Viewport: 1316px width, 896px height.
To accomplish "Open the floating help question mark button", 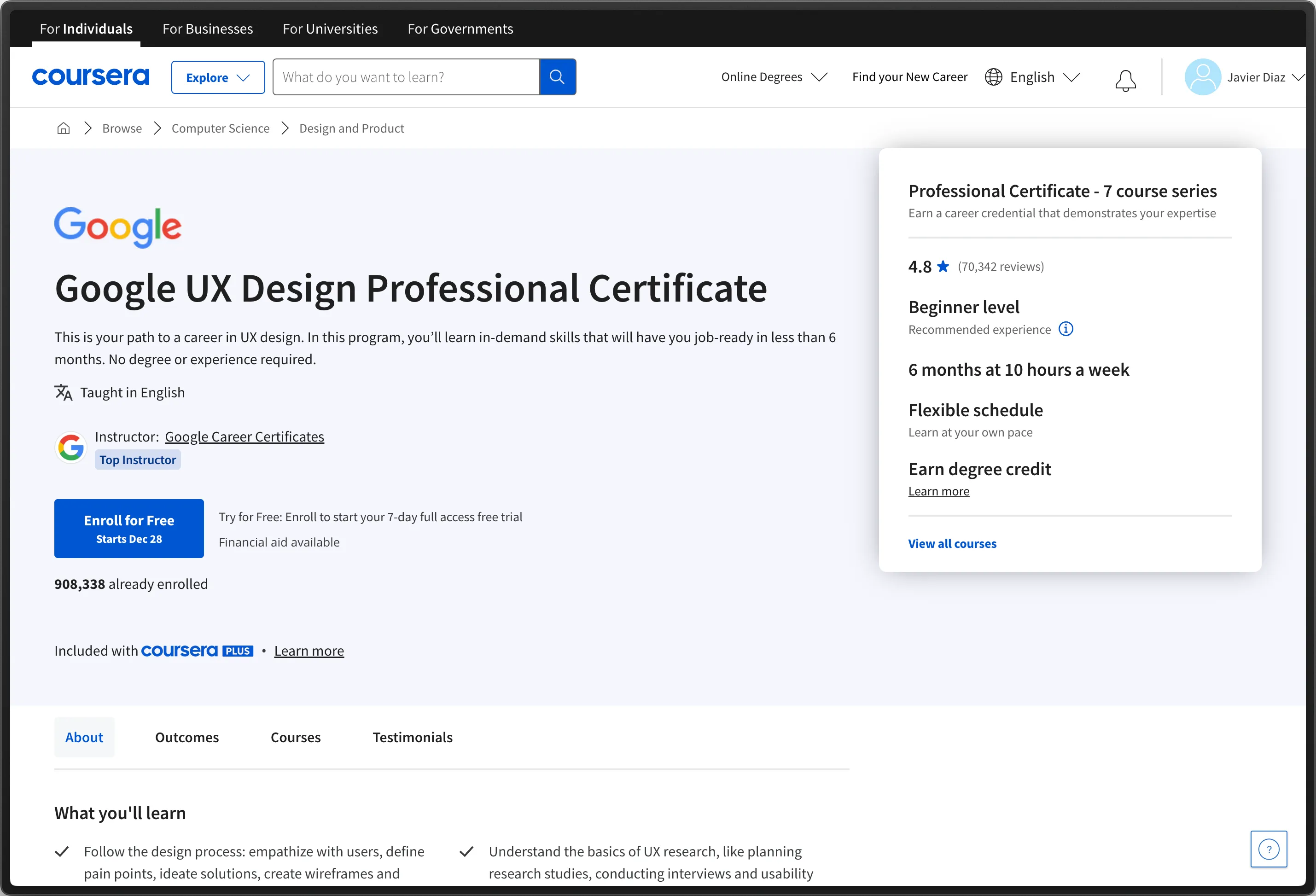I will point(1269,849).
